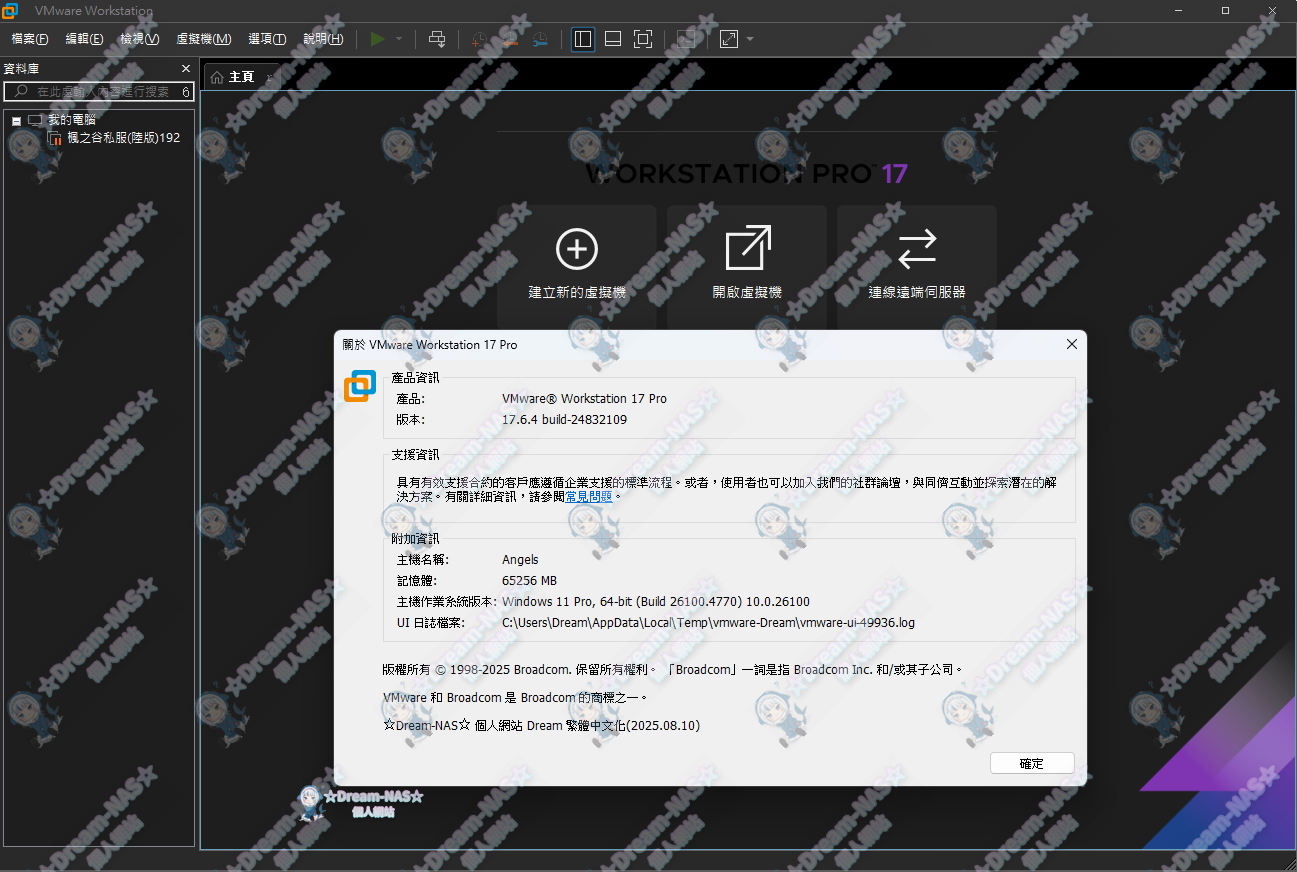Click the VMware app icon in title bar

point(10,11)
